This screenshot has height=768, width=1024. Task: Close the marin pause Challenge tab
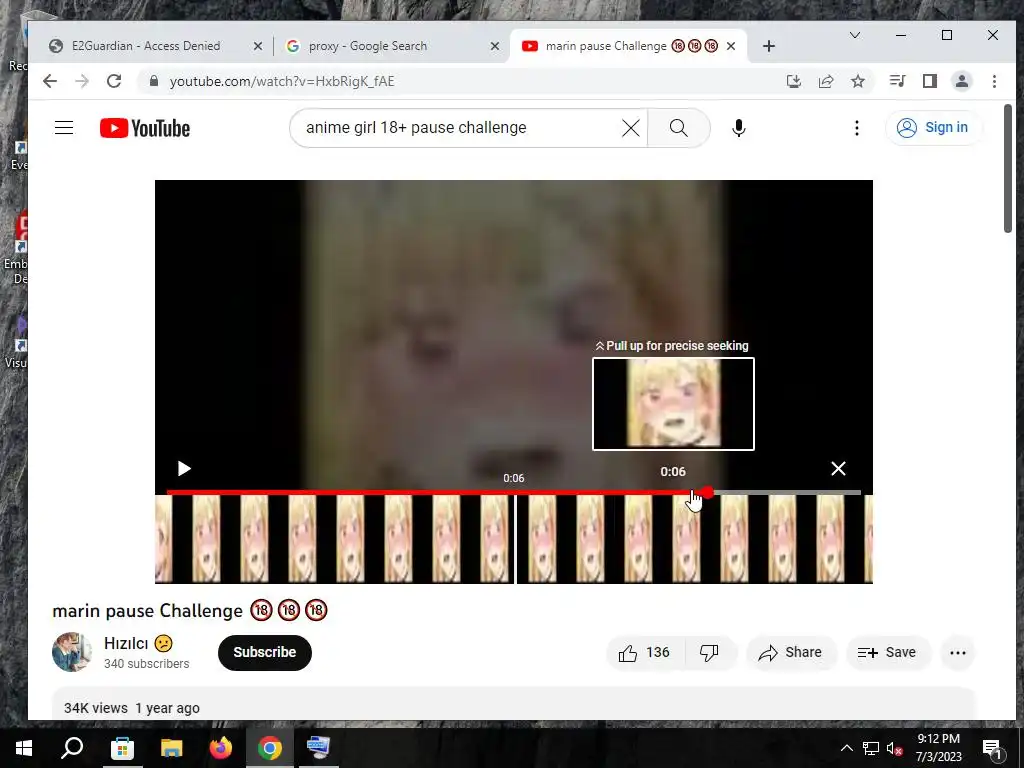[731, 46]
